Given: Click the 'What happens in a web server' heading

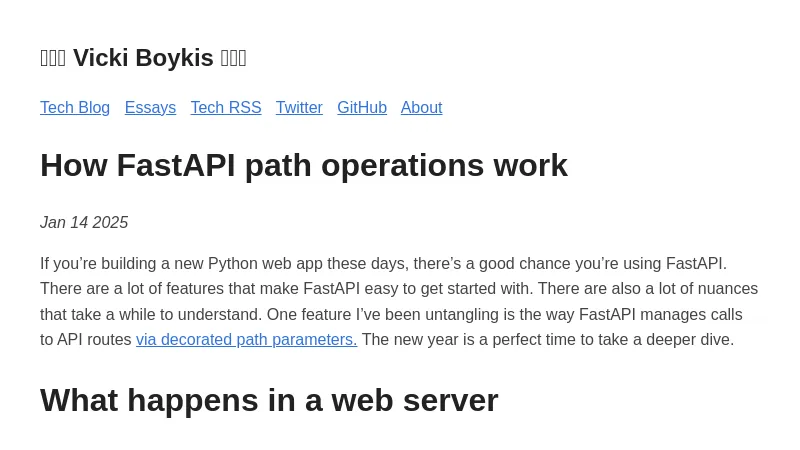Looking at the screenshot, I should pos(269,400).
